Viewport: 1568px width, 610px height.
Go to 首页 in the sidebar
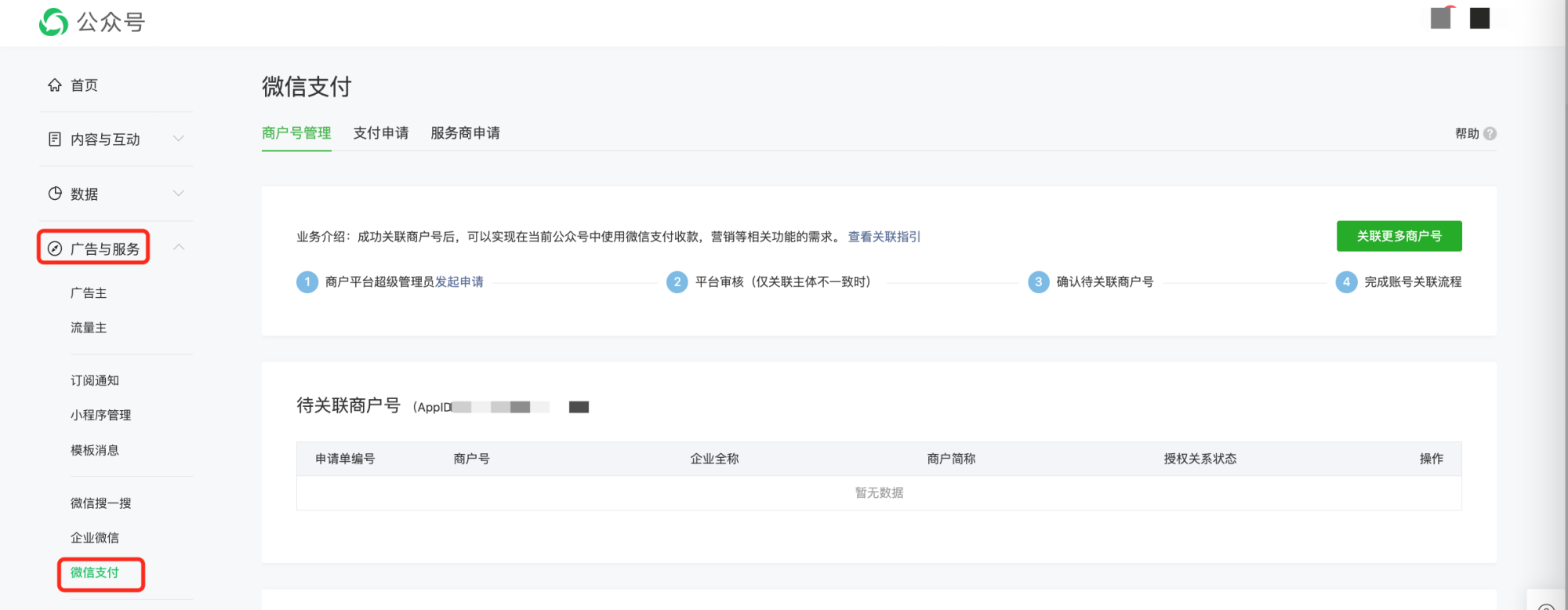click(x=84, y=85)
